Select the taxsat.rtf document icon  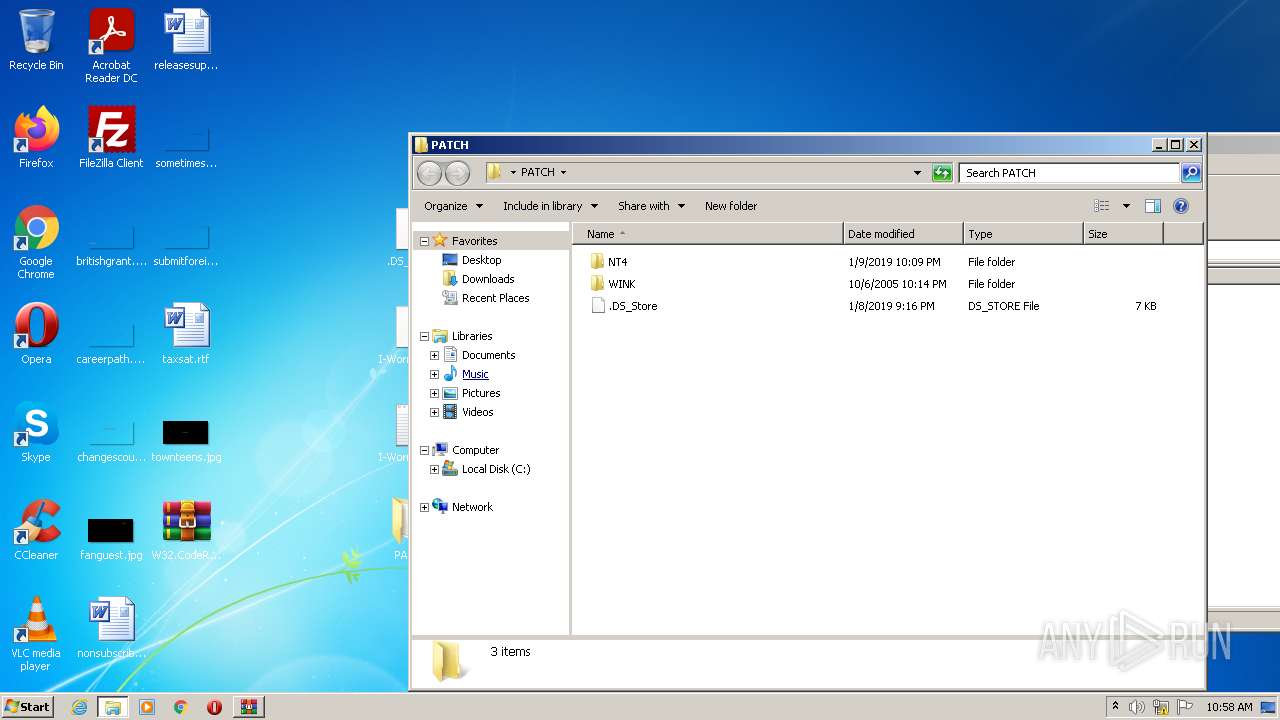pyautogui.click(x=186, y=334)
